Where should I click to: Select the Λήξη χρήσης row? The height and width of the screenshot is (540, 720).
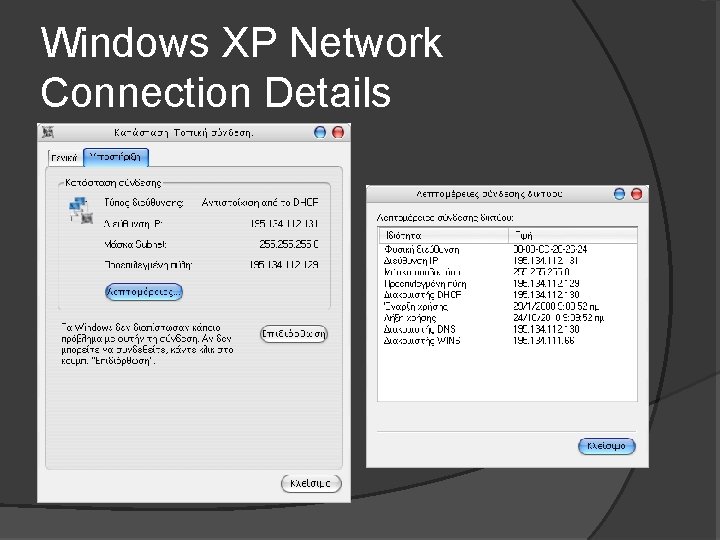pyautogui.click(x=507, y=318)
